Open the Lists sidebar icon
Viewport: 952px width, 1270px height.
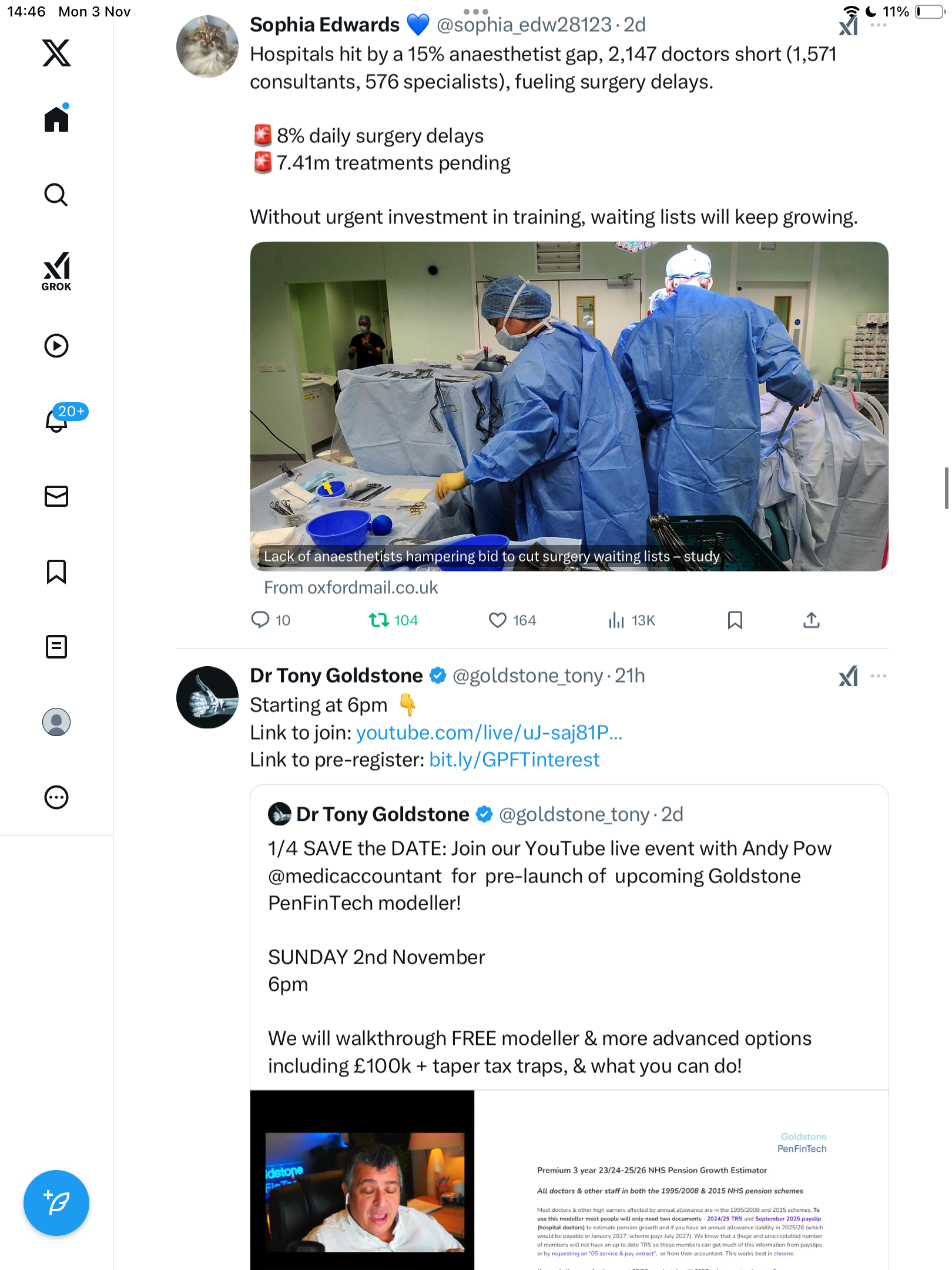pyautogui.click(x=56, y=647)
